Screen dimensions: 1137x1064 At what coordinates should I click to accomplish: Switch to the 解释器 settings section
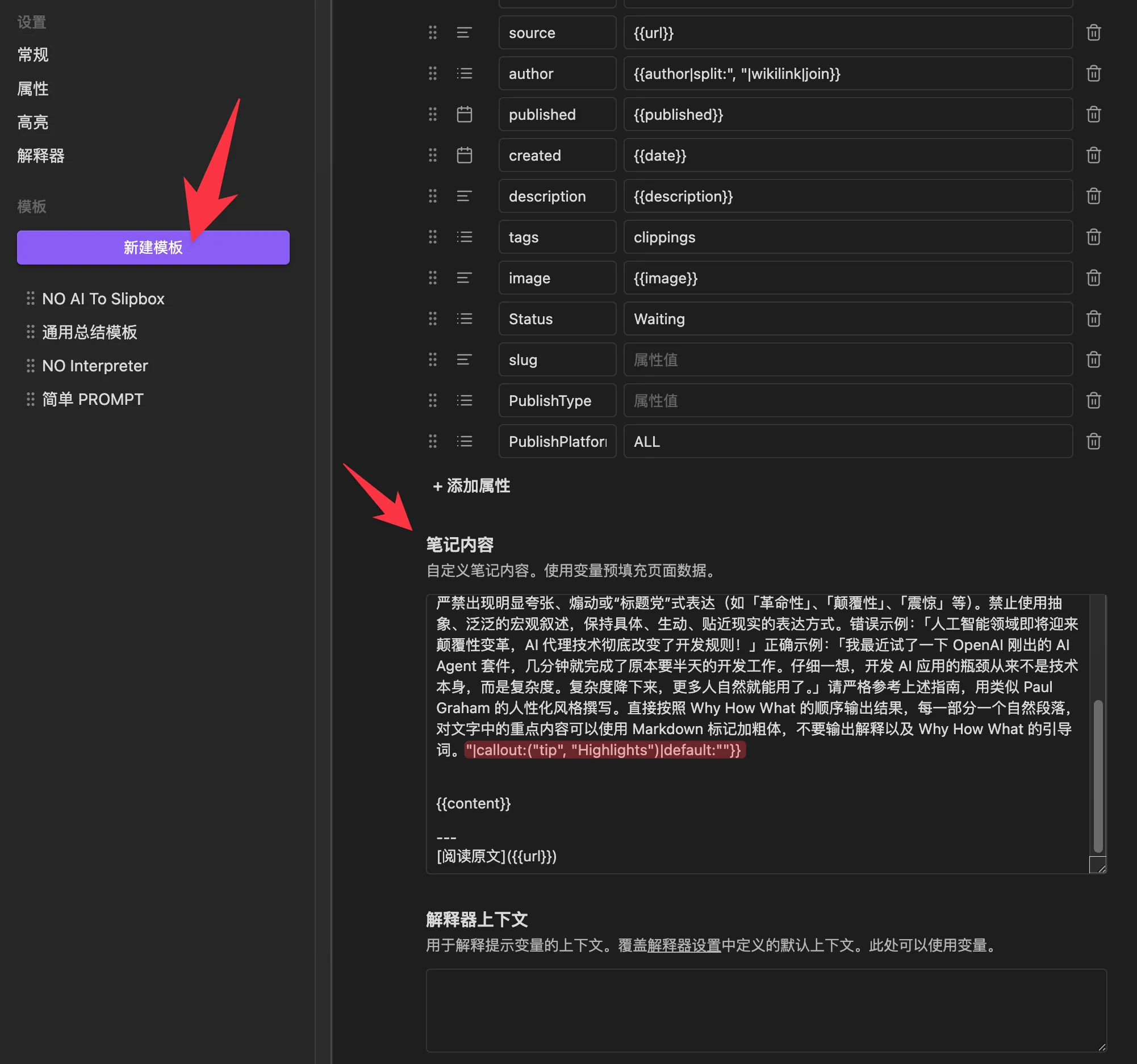(41, 156)
